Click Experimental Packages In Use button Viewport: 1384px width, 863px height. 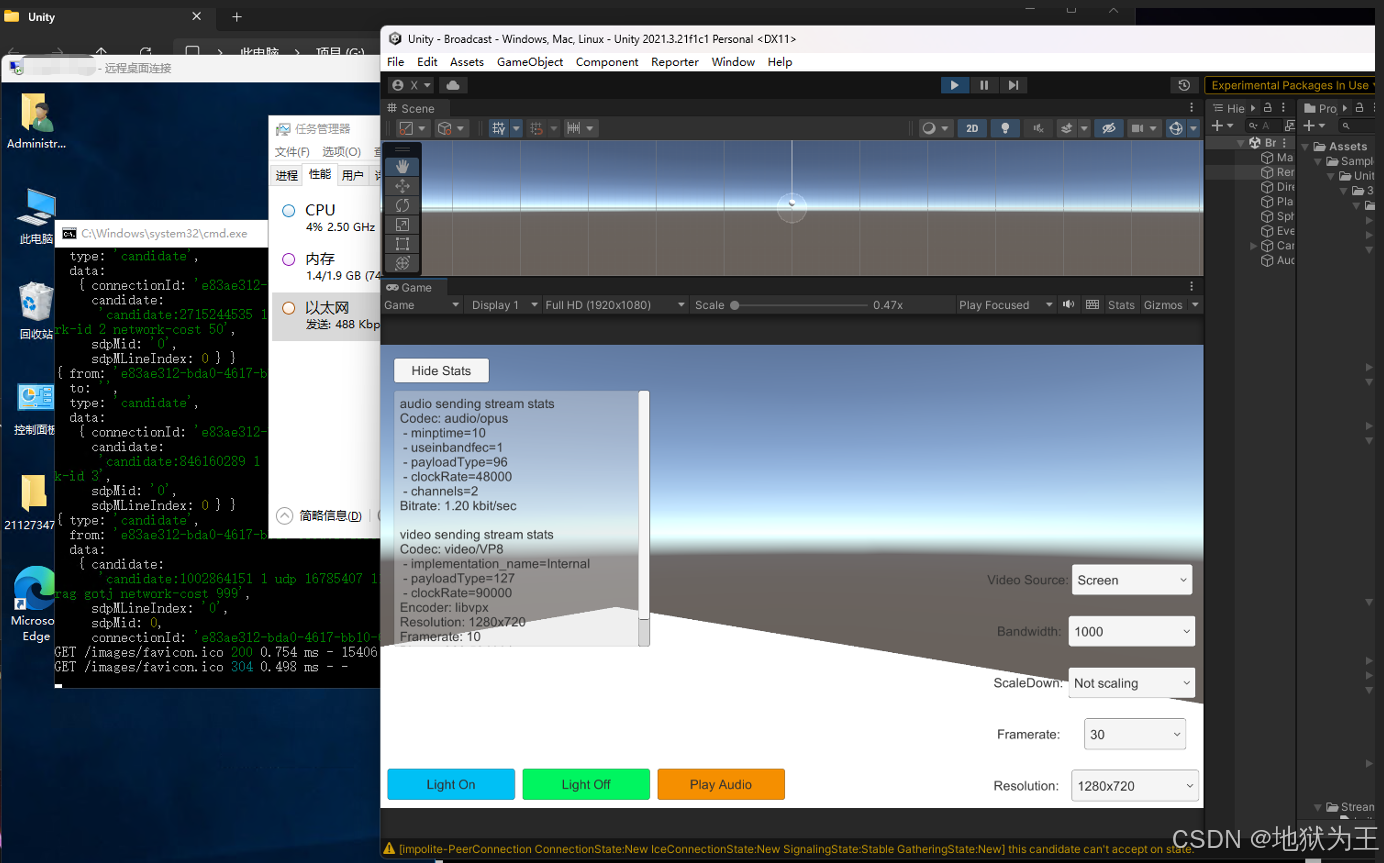1290,86
